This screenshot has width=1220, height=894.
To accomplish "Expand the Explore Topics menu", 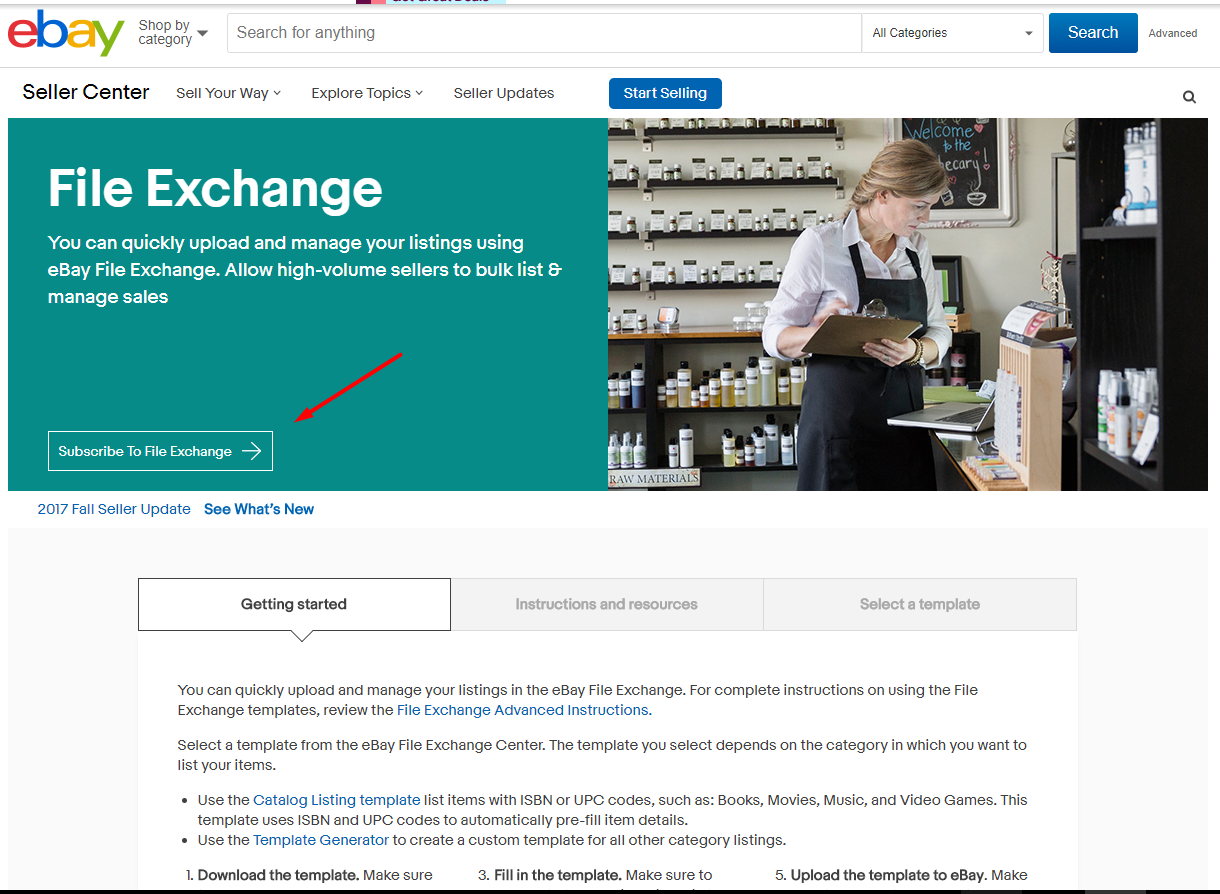I will 367,93.
